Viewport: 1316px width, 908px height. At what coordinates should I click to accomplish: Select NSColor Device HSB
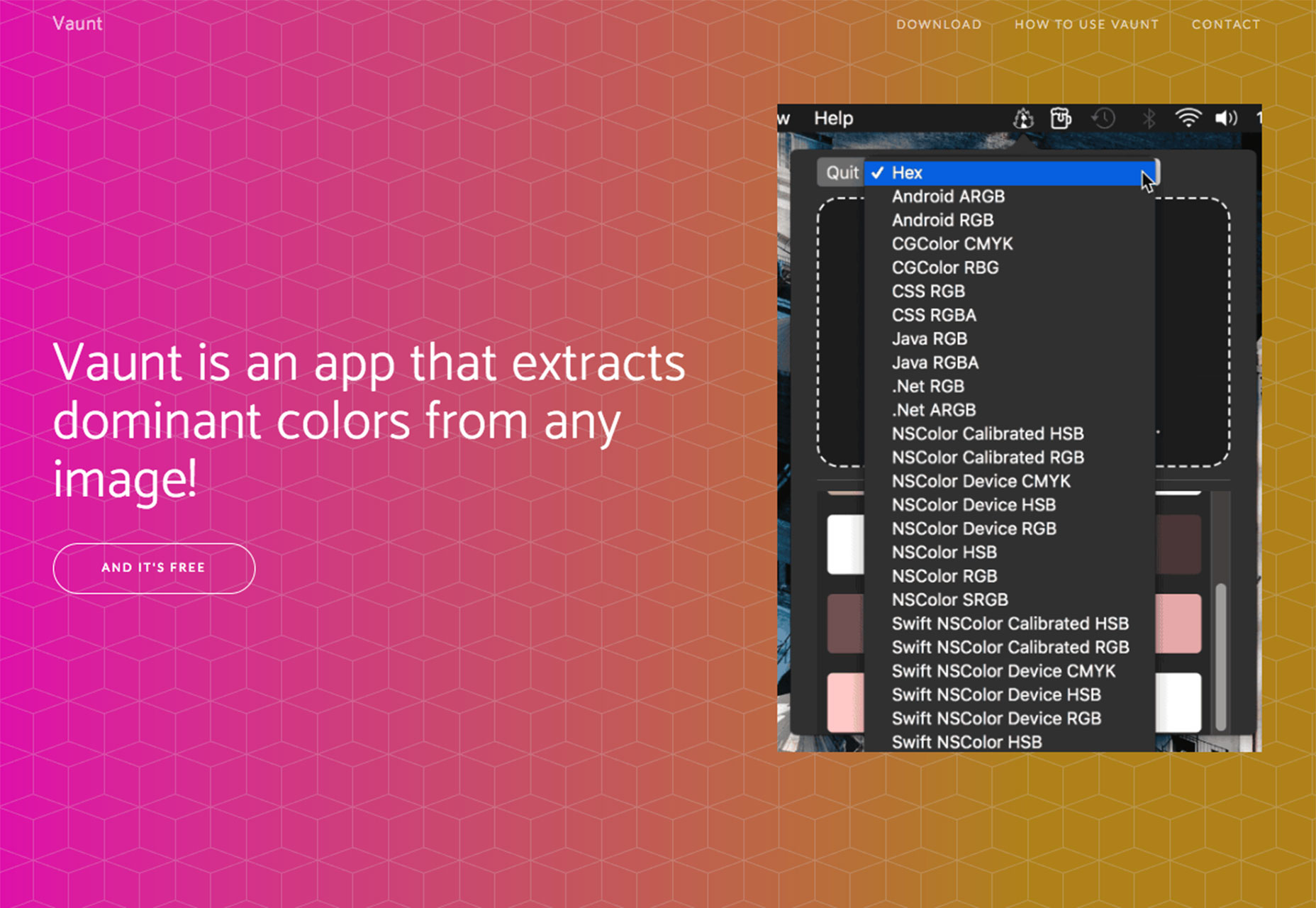pyautogui.click(x=1010, y=506)
